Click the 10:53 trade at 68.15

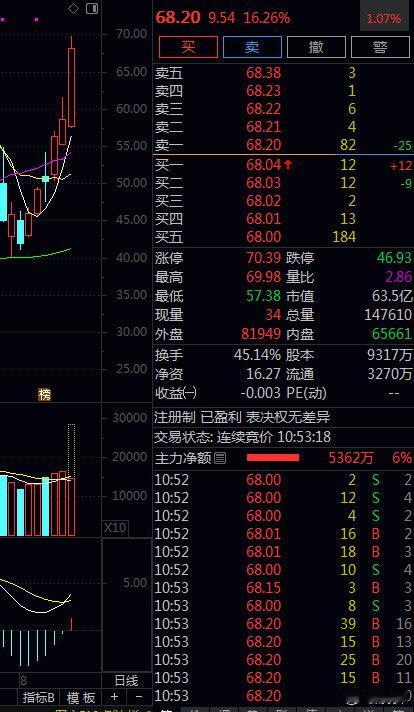(284, 588)
